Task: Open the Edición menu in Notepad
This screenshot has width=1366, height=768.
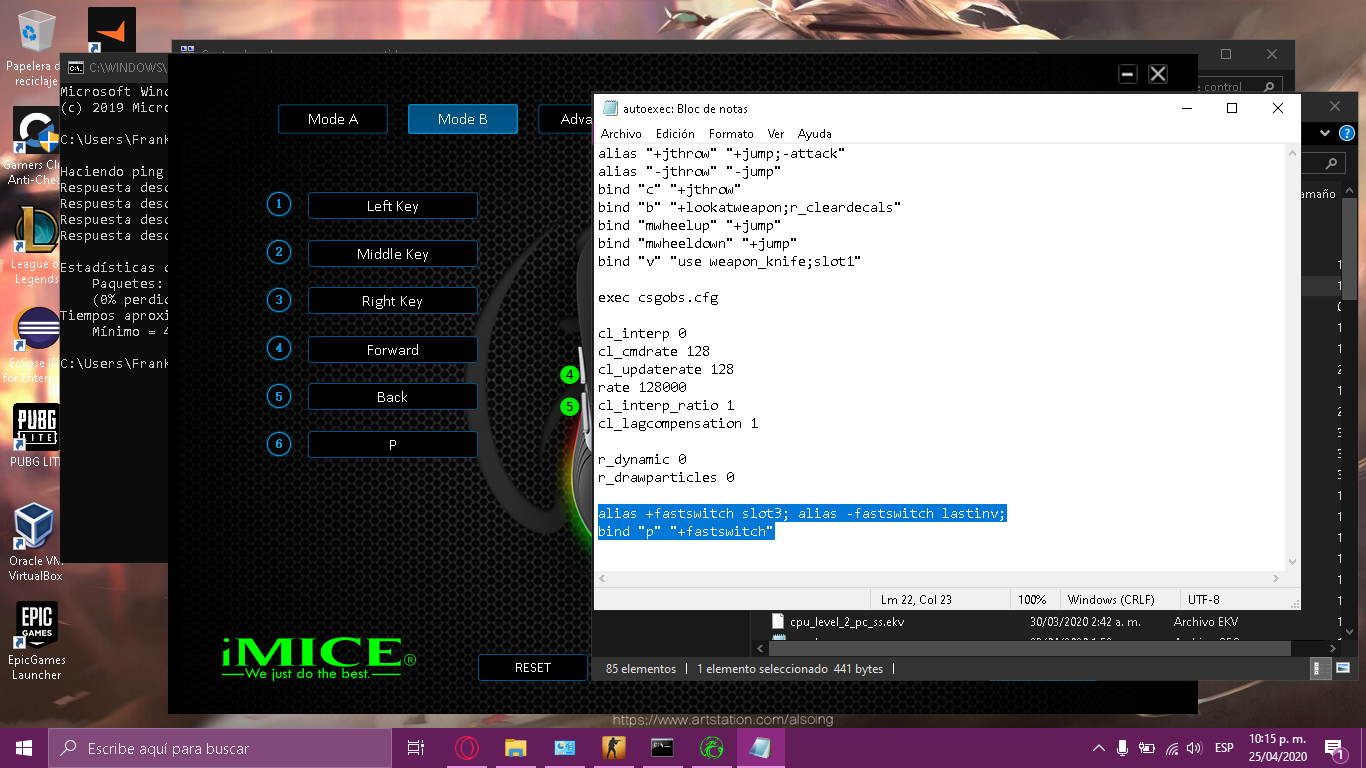Action: click(675, 134)
